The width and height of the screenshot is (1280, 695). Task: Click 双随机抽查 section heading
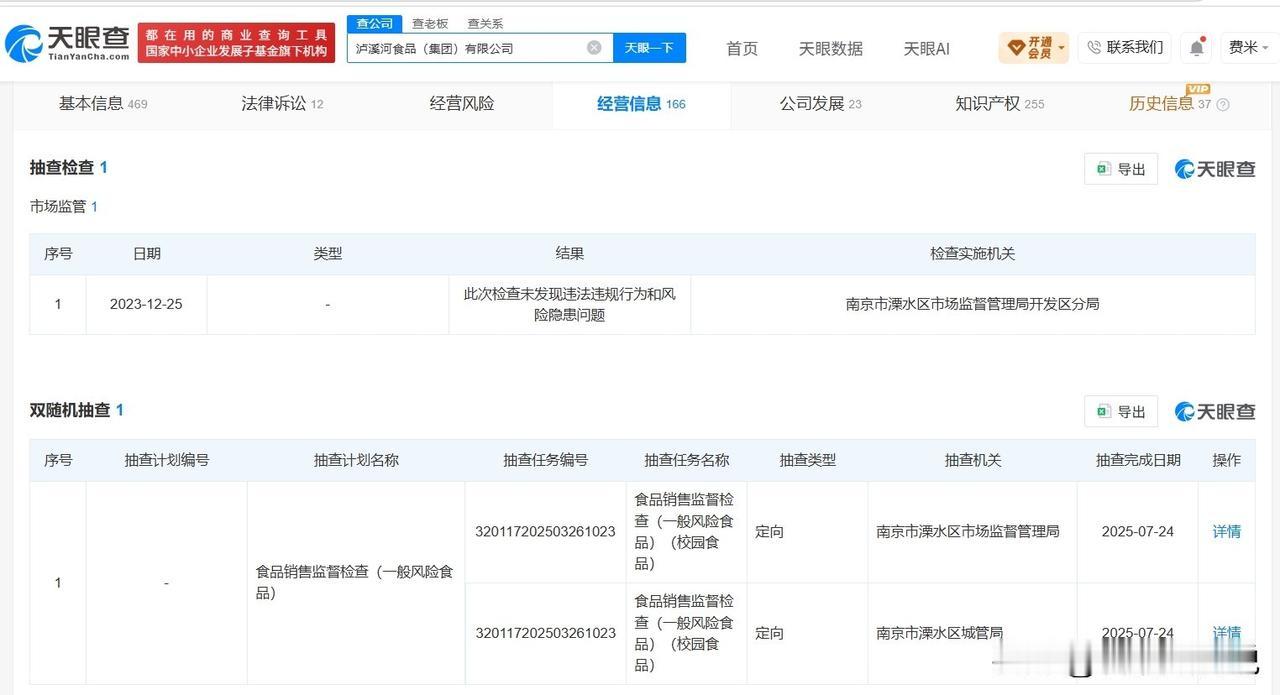point(77,409)
